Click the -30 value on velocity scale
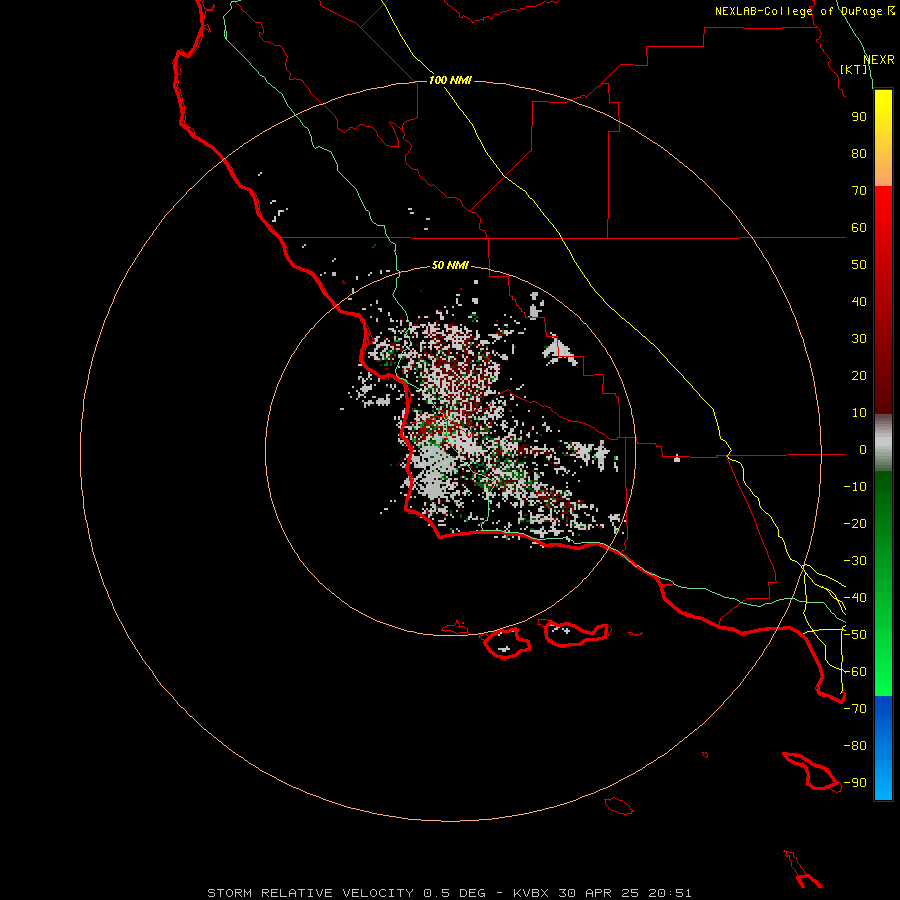Image resolution: width=900 pixels, height=900 pixels. [855, 561]
